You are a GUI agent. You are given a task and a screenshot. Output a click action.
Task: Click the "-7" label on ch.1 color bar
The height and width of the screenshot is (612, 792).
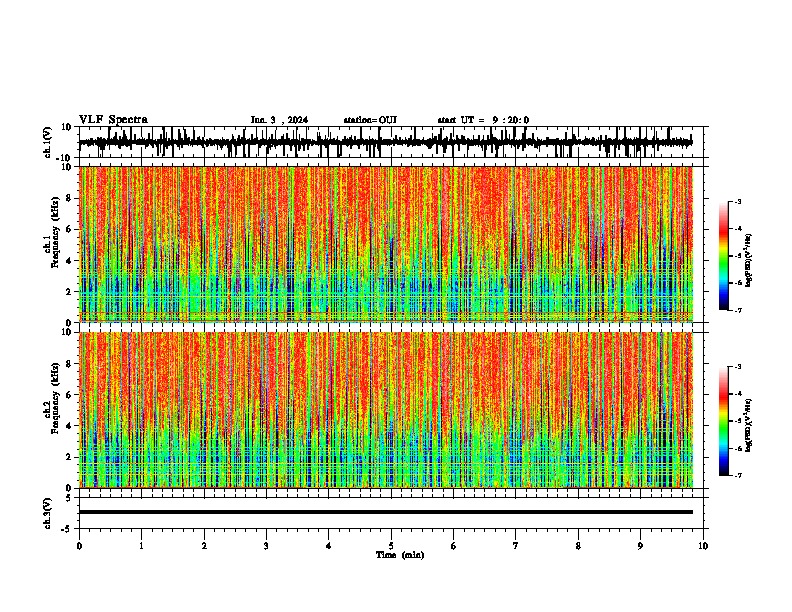click(737, 311)
